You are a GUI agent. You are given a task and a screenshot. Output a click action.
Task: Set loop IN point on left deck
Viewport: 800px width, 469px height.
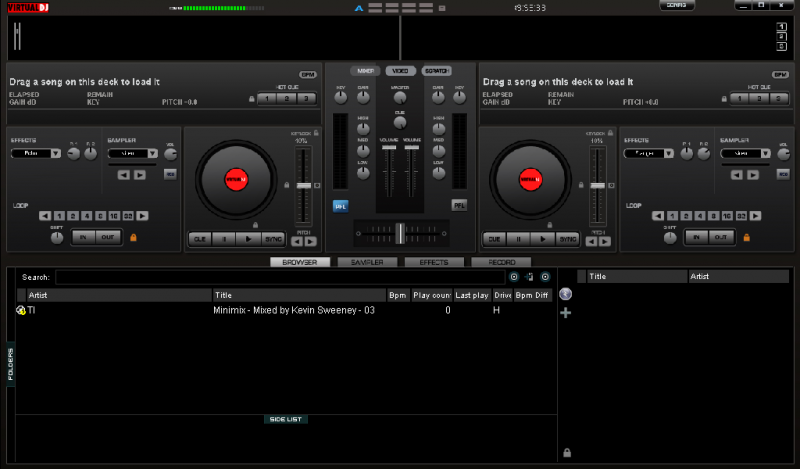point(83,237)
